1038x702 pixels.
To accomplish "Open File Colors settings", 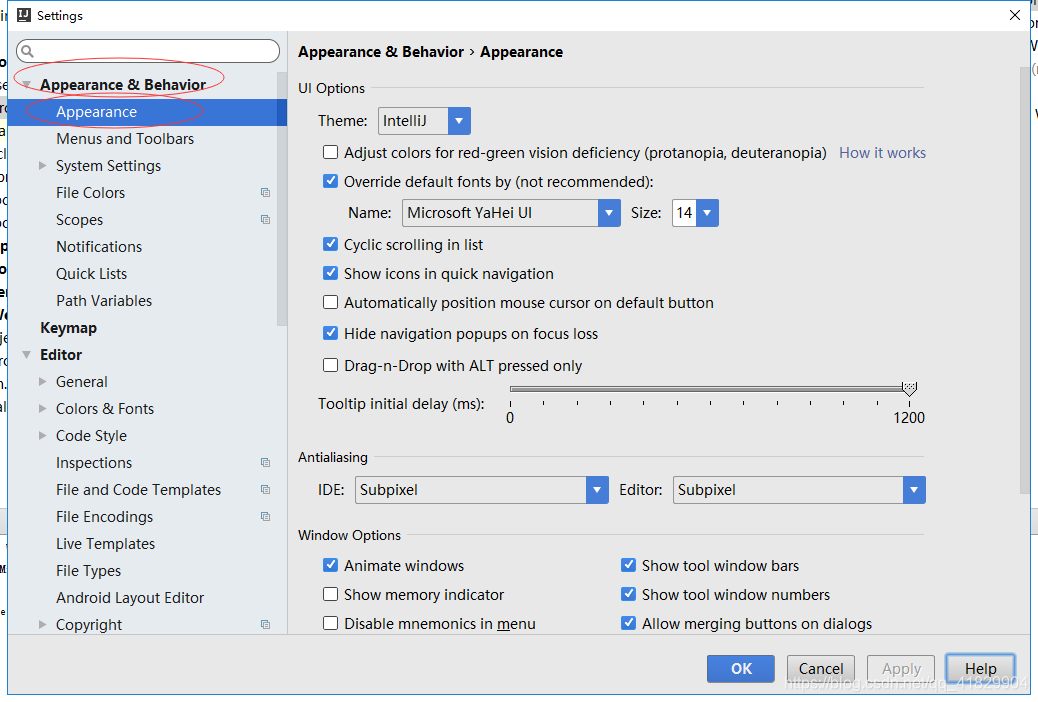I will coord(90,193).
